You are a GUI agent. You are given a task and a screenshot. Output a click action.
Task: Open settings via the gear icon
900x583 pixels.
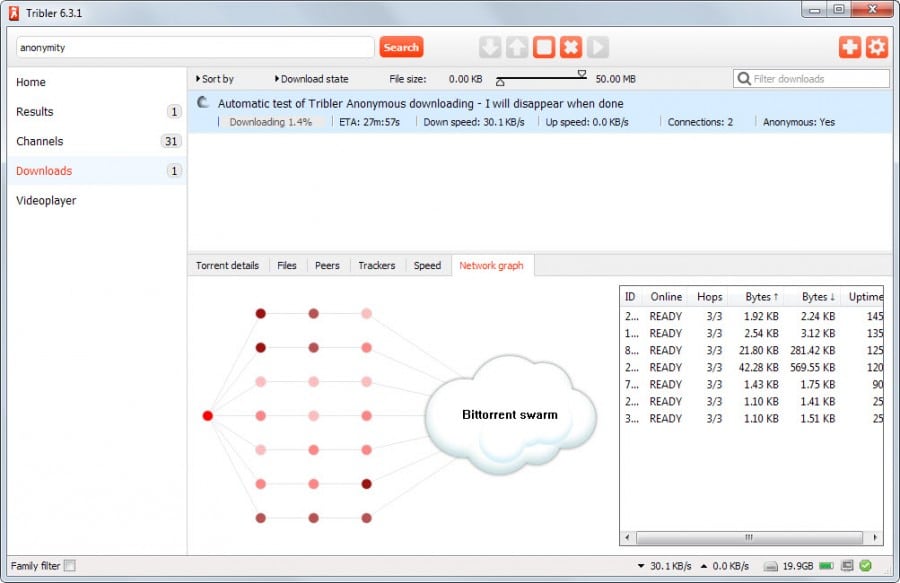pyautogui.click(x=876, y=47)
